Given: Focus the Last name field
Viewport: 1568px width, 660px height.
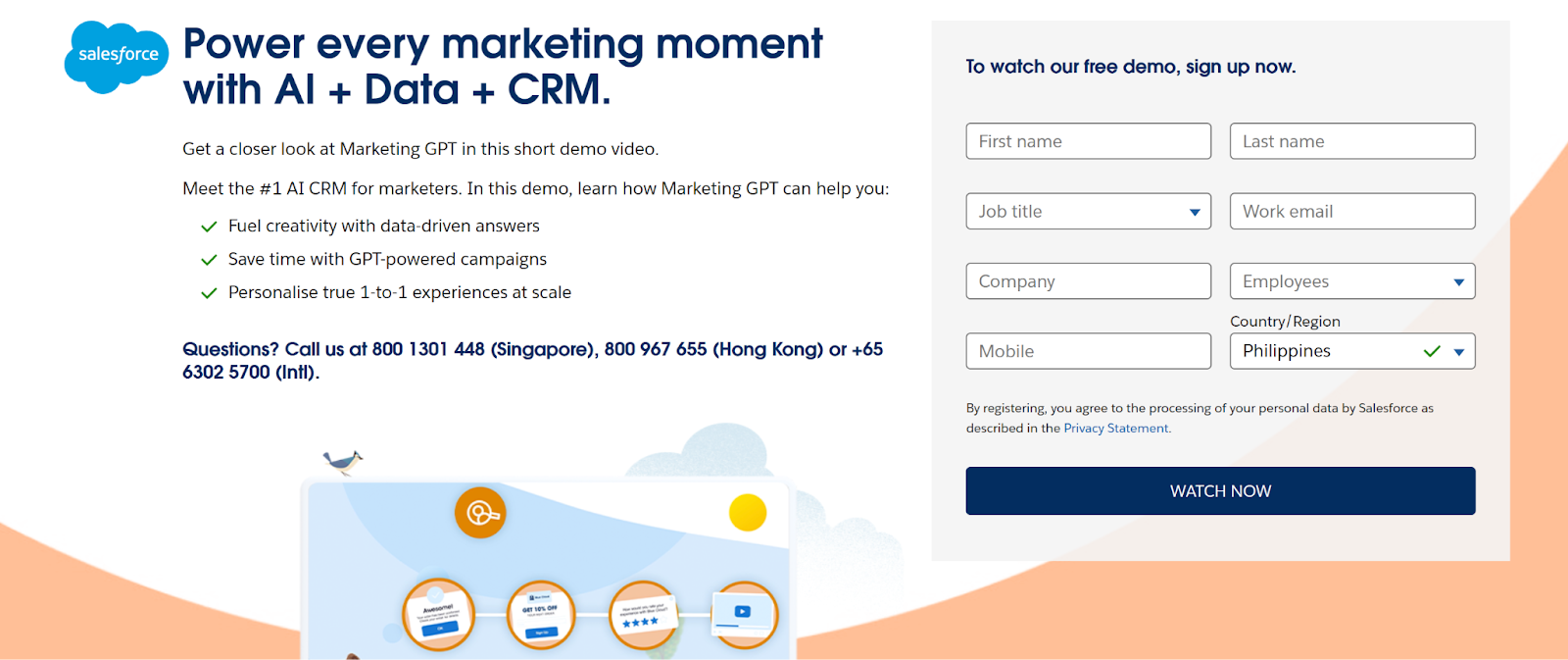Looking at the screenshot, I should 1352,141.
